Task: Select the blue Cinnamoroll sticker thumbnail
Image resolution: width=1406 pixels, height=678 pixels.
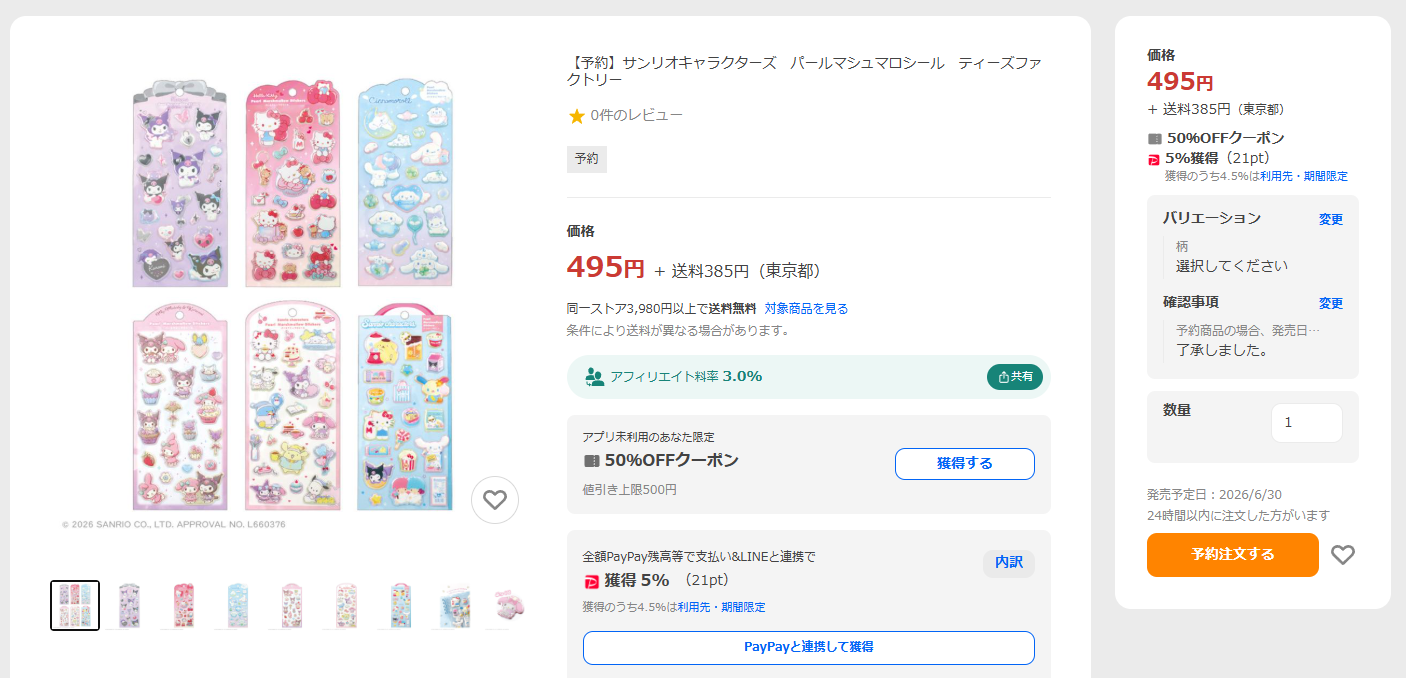Action: pyautogui.click(x=237, y=605)
